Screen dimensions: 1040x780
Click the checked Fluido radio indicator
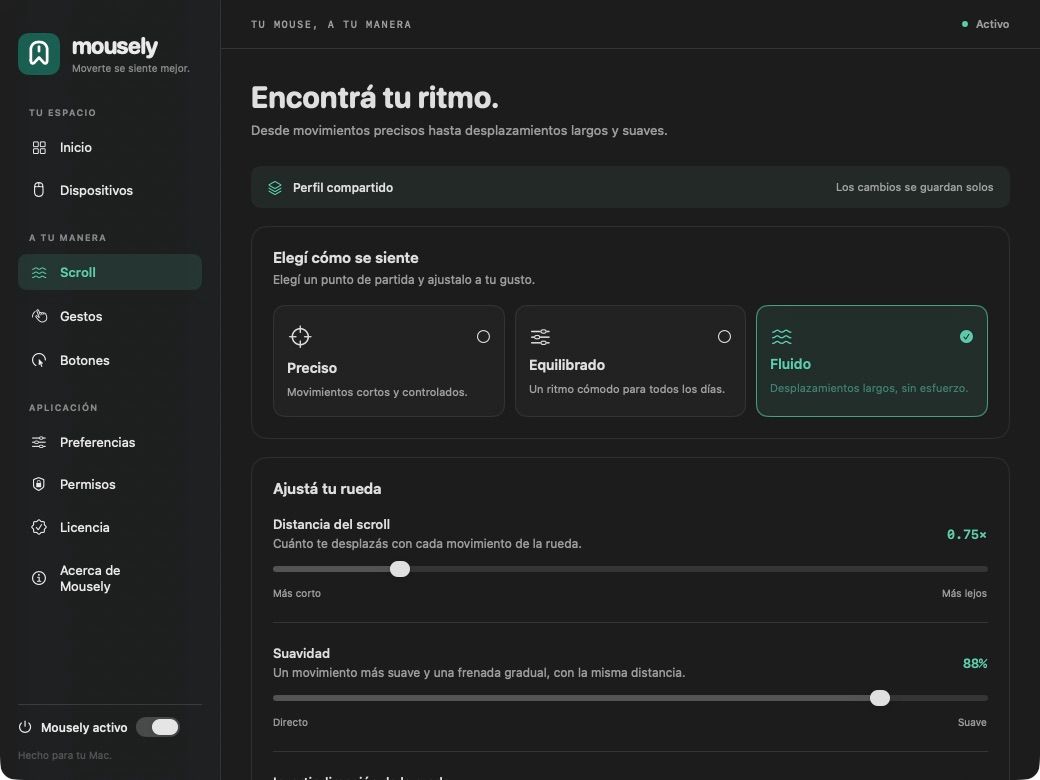[966, 336]
